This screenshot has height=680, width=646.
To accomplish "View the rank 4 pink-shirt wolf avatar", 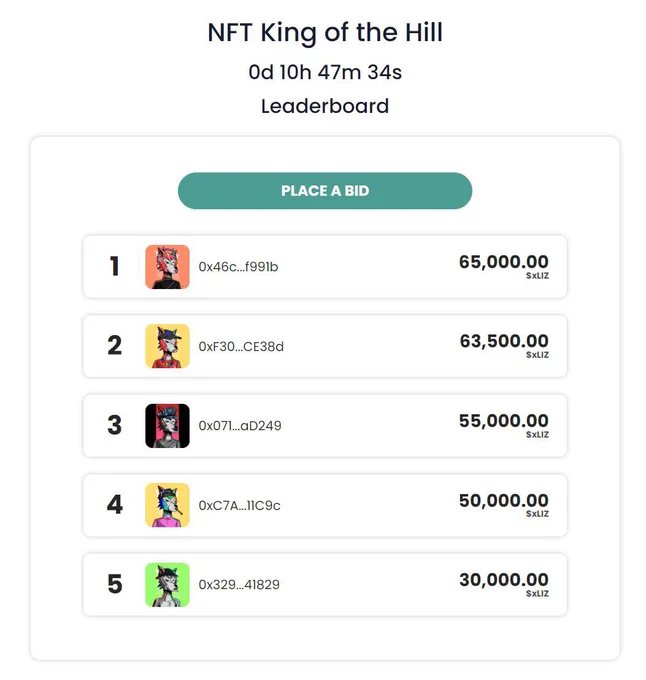I will 167,505.
